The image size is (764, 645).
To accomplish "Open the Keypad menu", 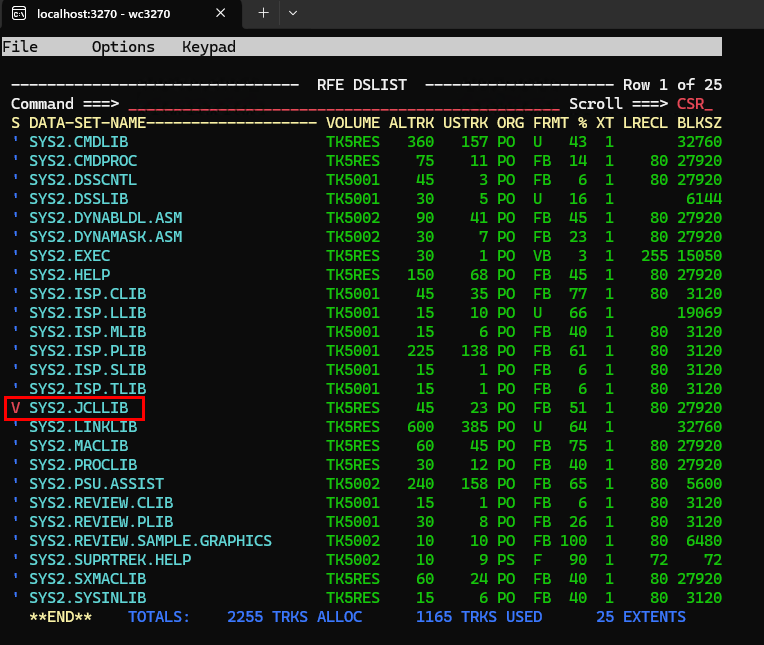I will [x=209, y=47].
